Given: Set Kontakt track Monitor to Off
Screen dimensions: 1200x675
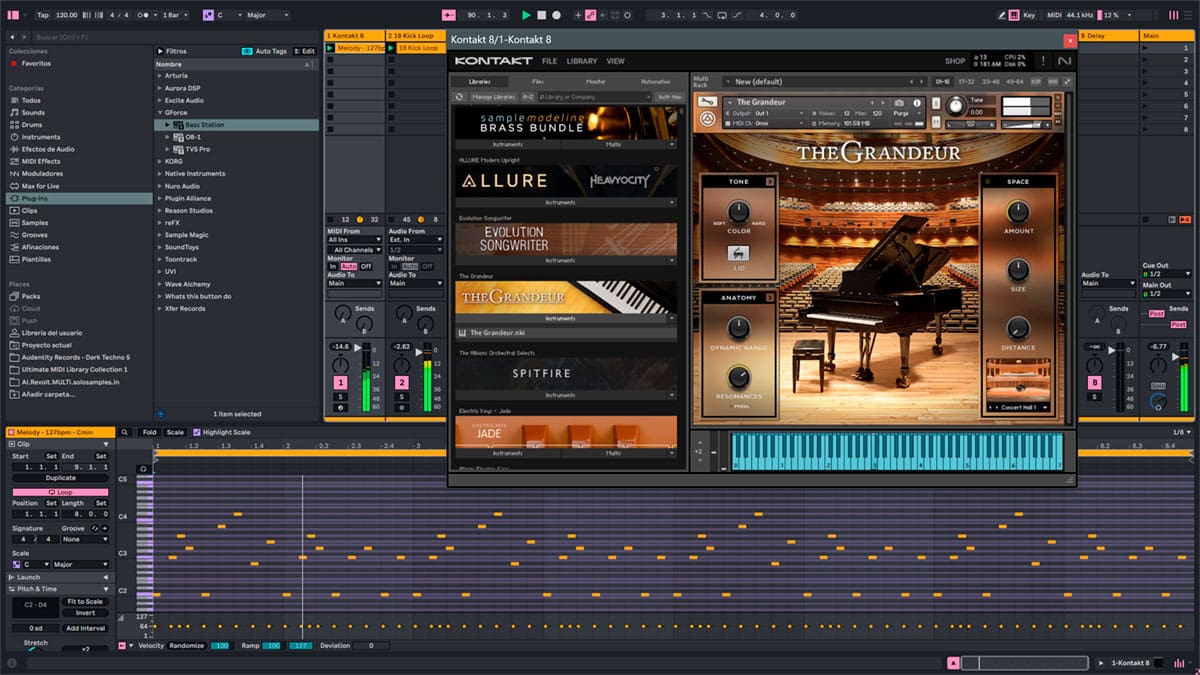Looking at the screenshot, I should point(366,266).
